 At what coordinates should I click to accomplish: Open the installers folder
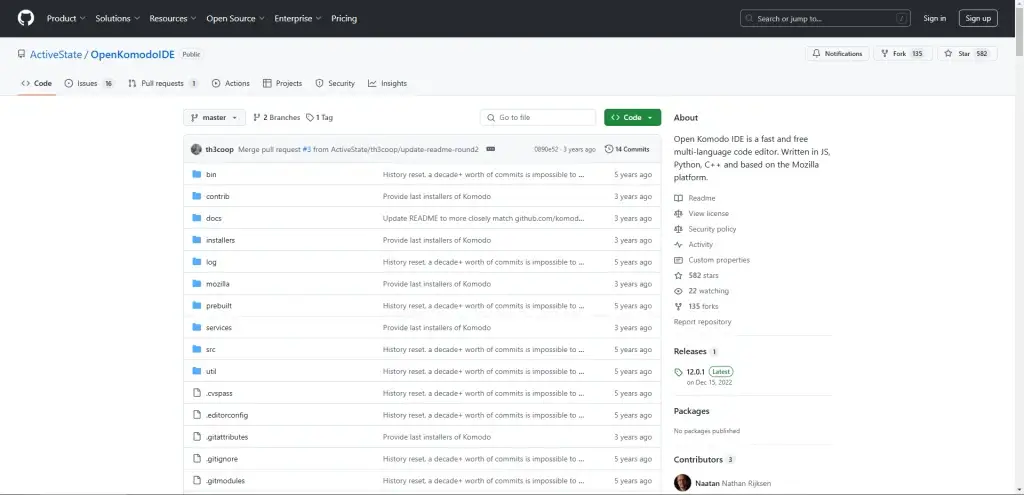[x=220, y=240]
